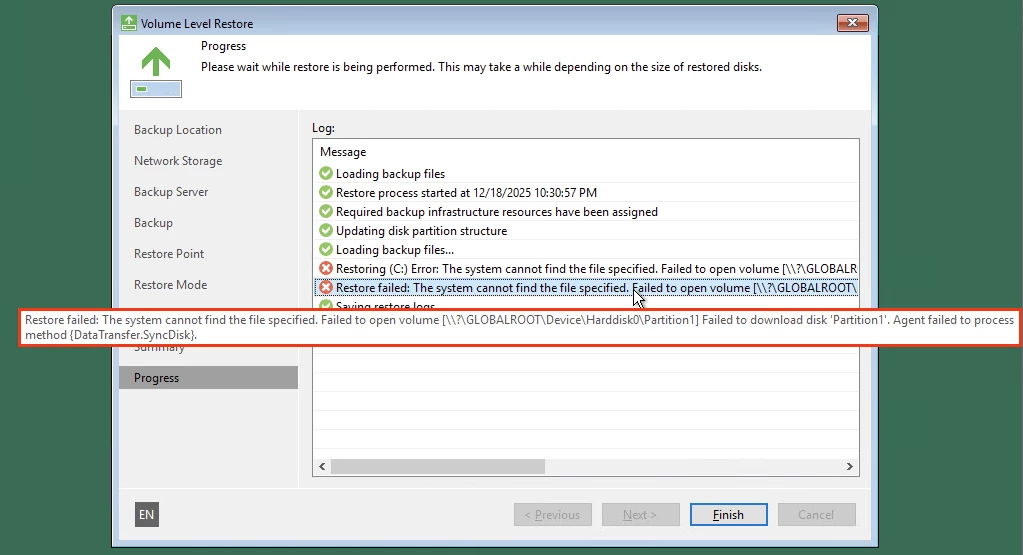Click the Message column header
1023x555 pixels.
click(343, 152)
